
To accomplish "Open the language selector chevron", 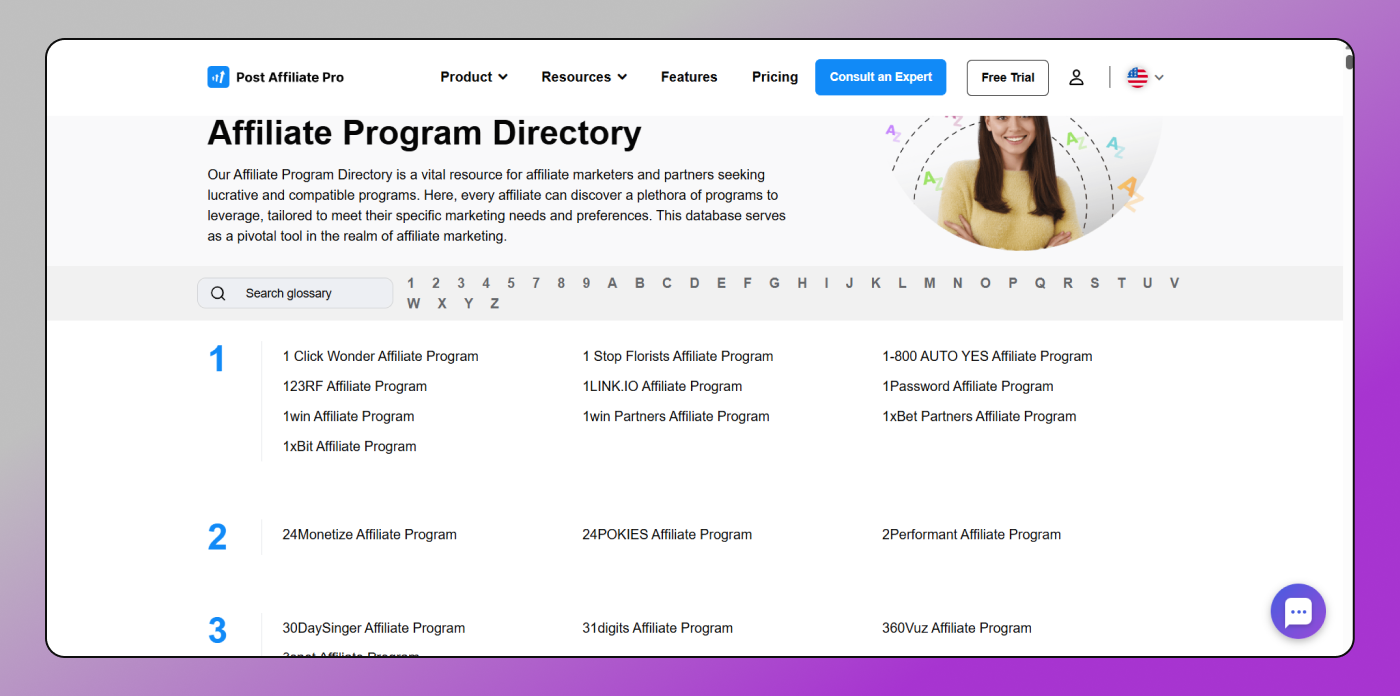I will pyautogui.click(x=1159, y=77).
